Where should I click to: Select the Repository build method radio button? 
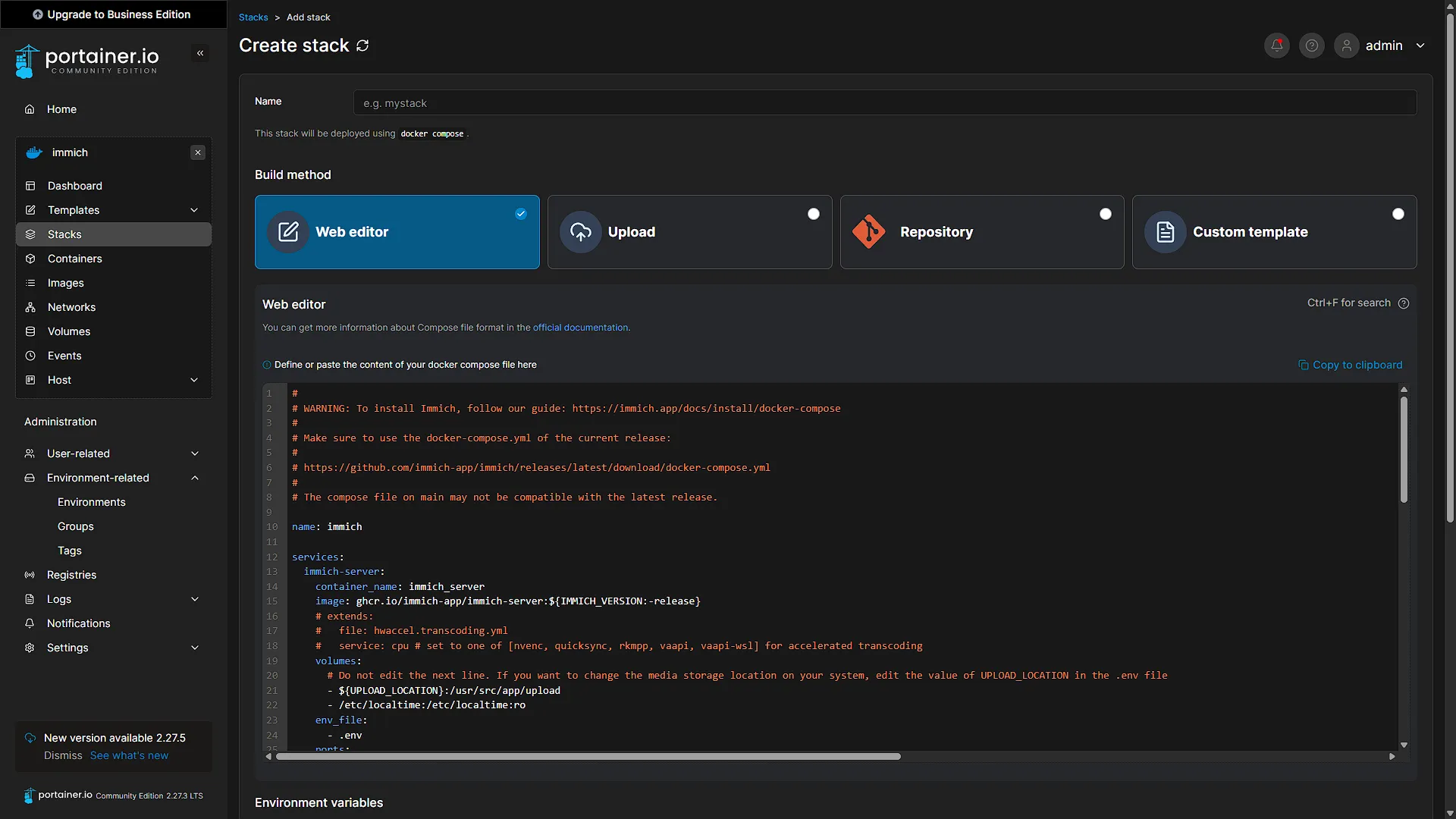click(1106, 214)
